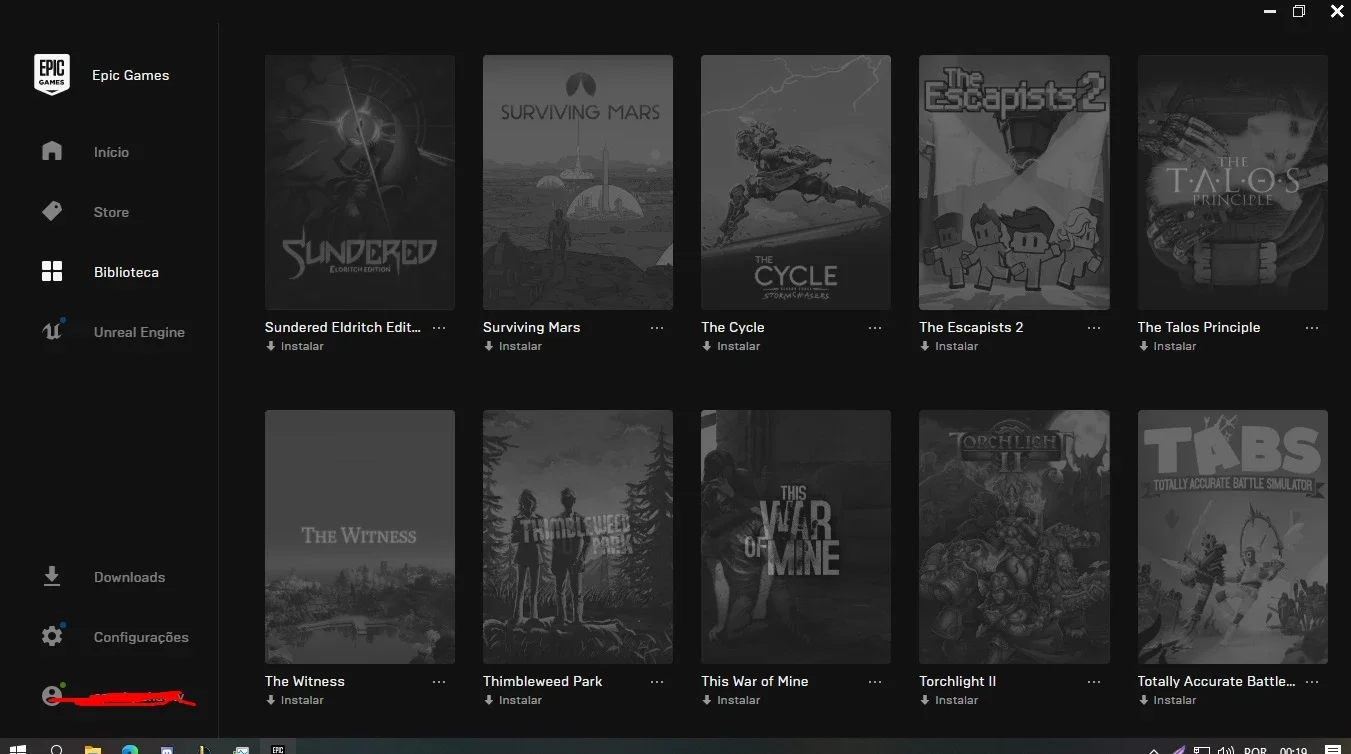Open options menu for Surviving Mars
This screenshot has height=754, width=1351.
657,328
